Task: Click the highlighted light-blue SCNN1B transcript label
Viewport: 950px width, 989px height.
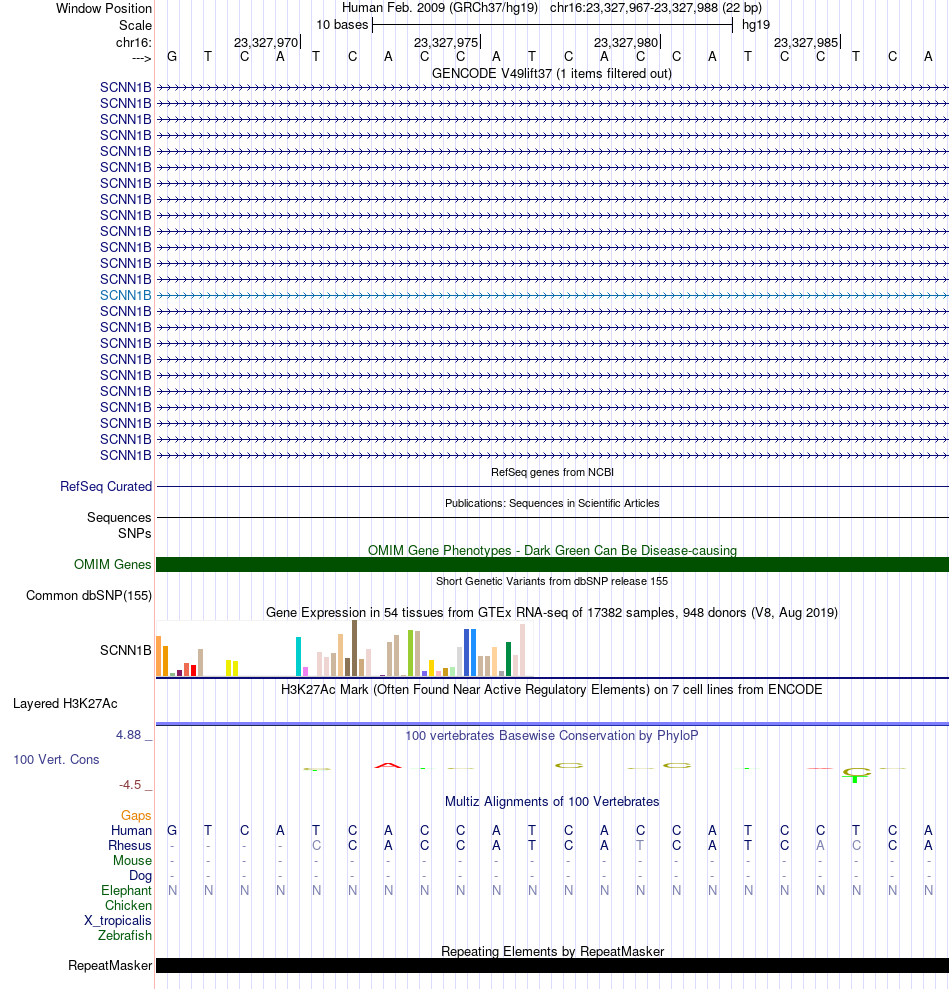Action: 126,295
